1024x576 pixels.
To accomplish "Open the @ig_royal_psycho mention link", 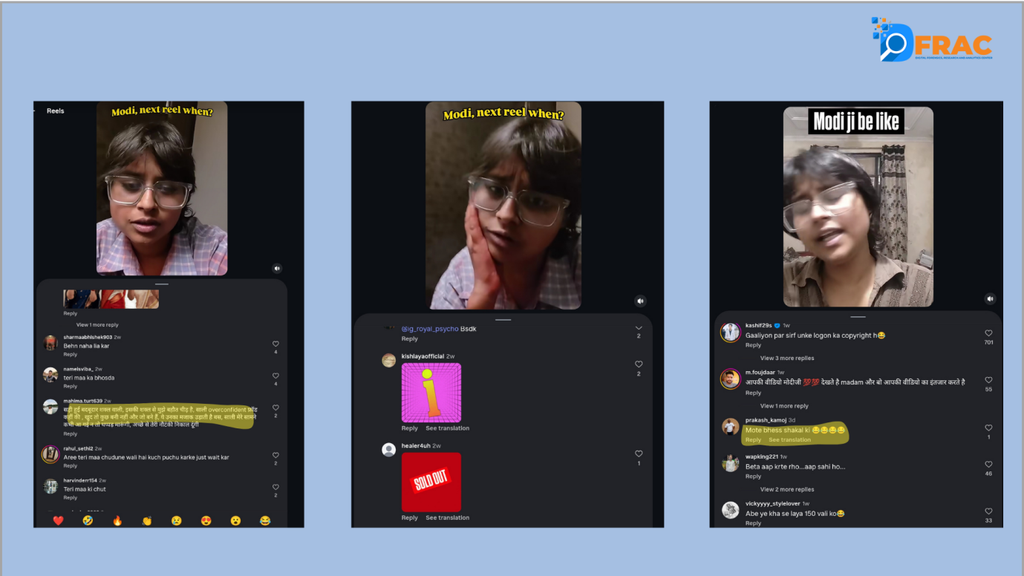I will [x=430, y=328].
